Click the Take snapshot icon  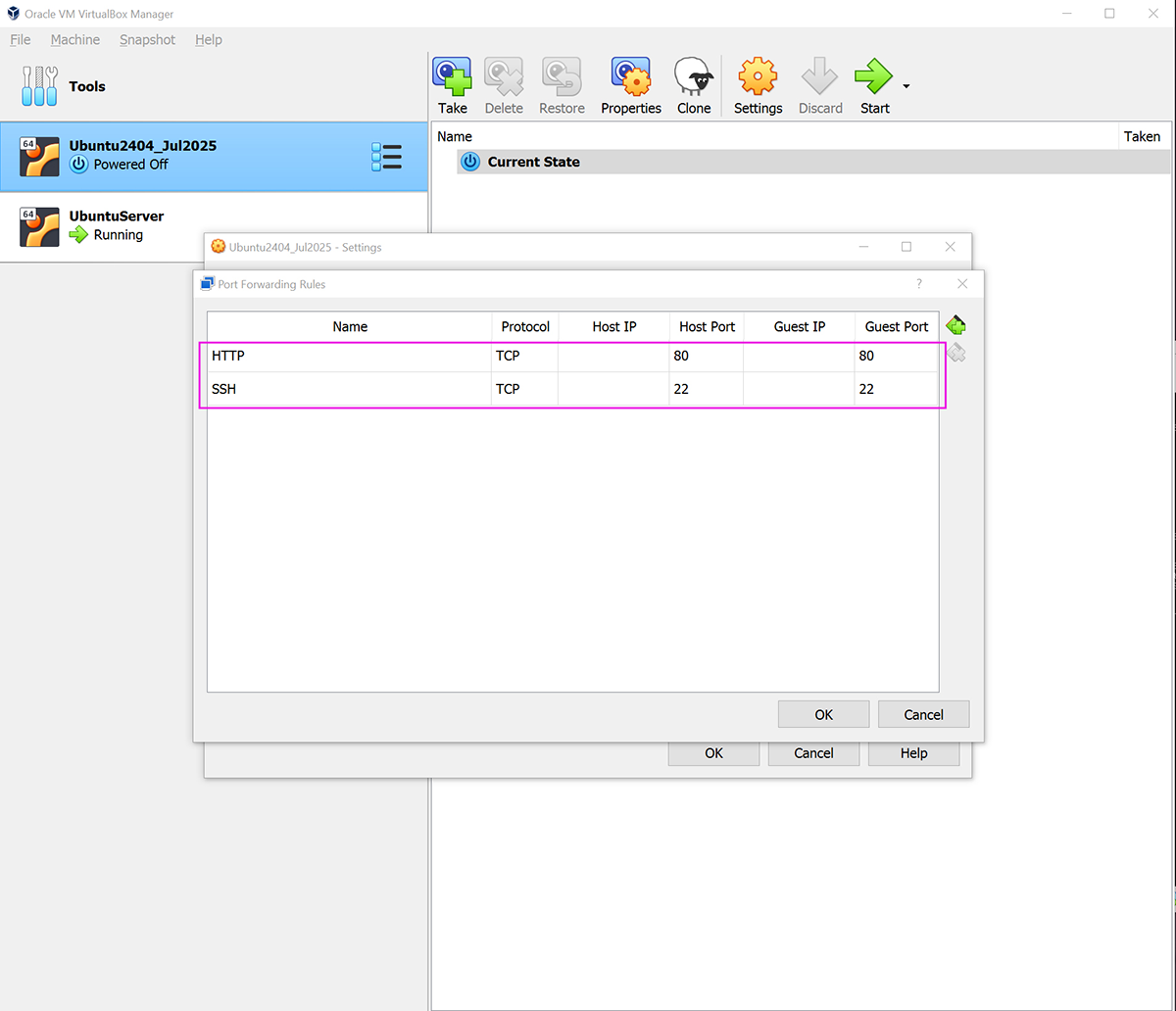[453, 76]
